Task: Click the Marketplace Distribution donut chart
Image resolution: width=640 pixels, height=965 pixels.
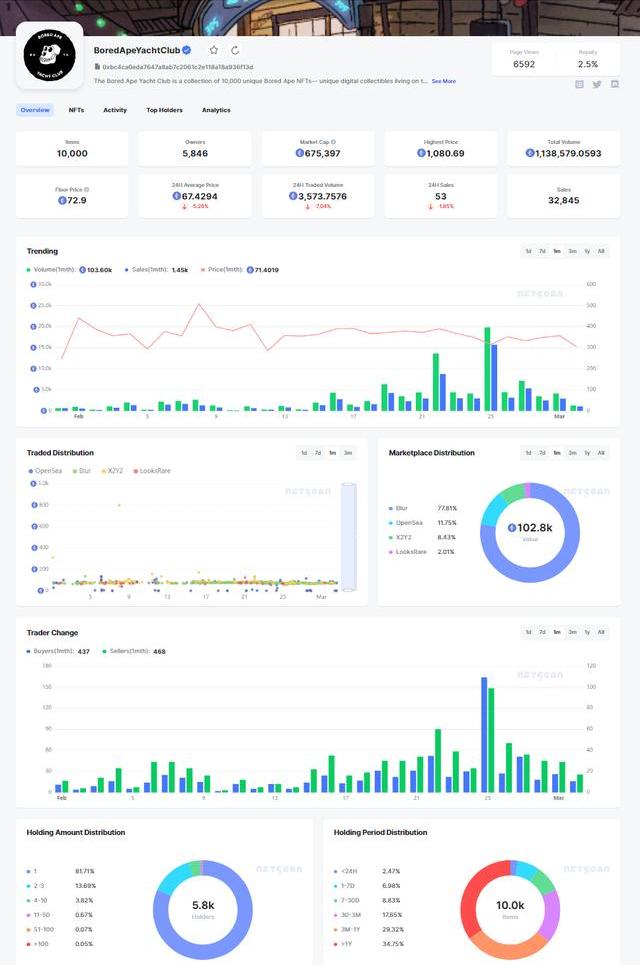Action: (x=530, y=532)
